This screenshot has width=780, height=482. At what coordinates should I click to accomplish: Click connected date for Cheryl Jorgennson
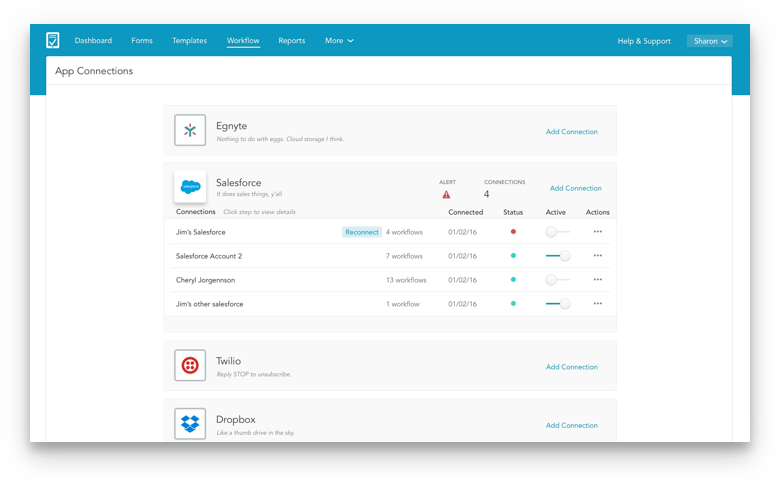(462, 280)
